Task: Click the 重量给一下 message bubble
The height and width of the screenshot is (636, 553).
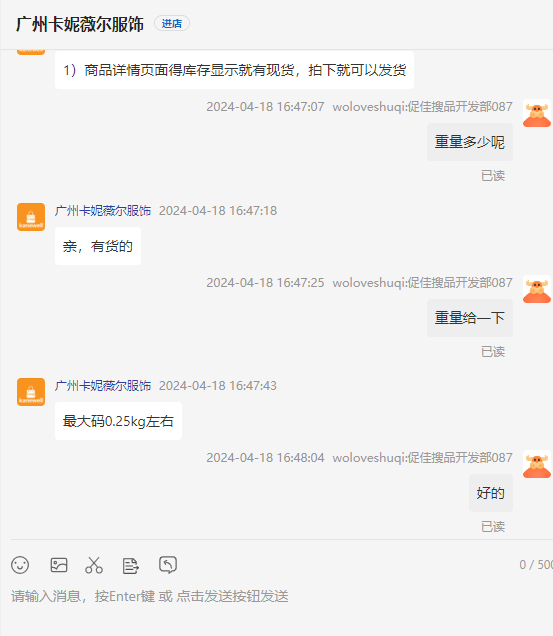Action: click(x=470, y=318)
